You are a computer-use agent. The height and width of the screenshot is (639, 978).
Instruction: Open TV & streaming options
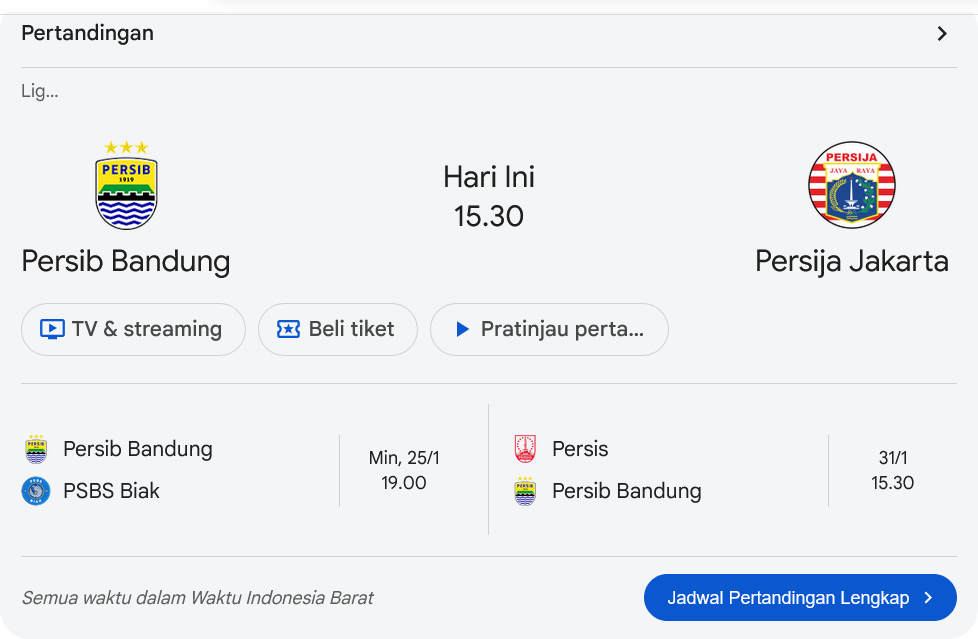click(x=133, y=329)
